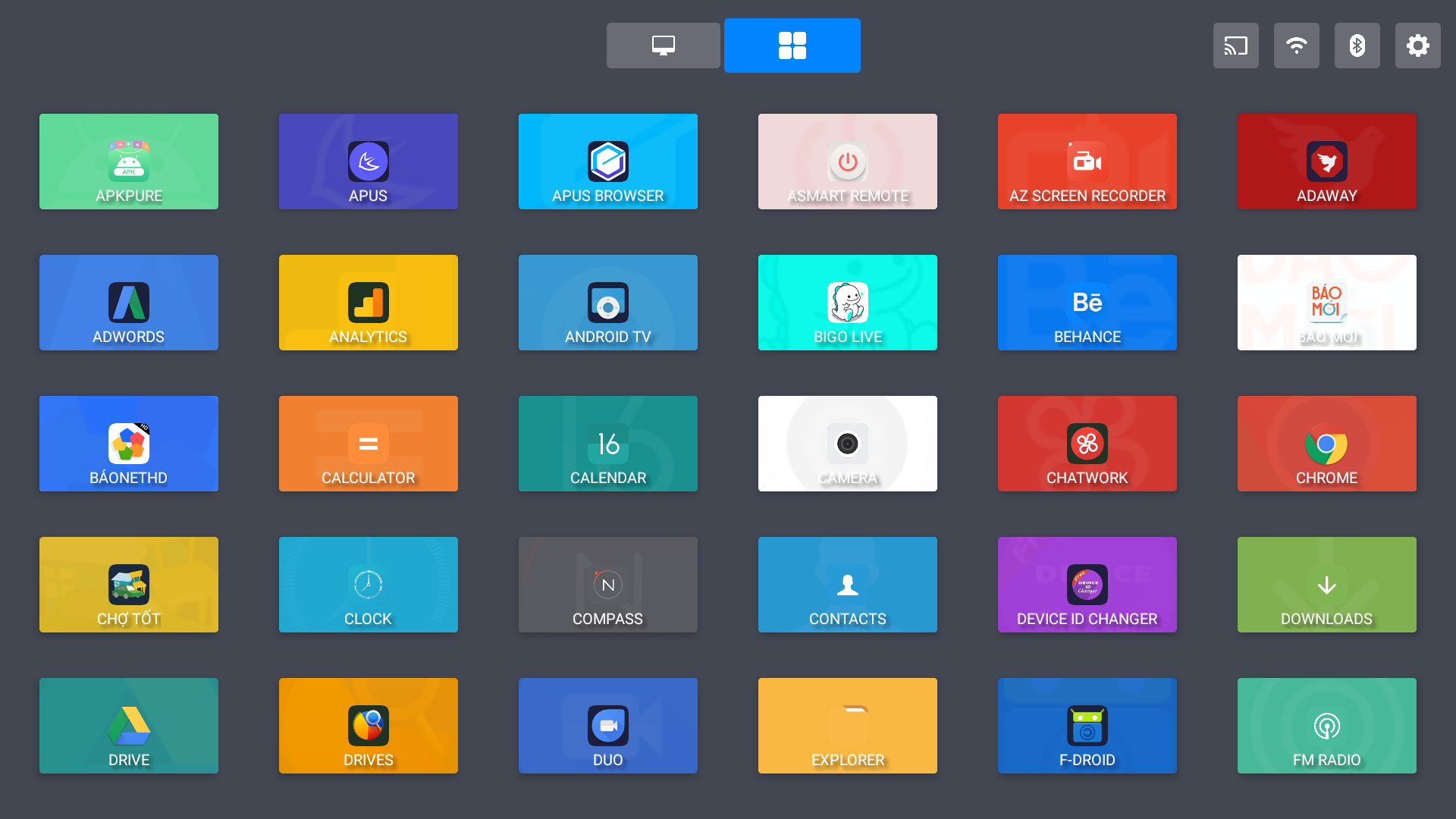This screenshot has height=819, width=1456.
Task: Open the Bigo Live tile
Action: (x=847, y=303)
